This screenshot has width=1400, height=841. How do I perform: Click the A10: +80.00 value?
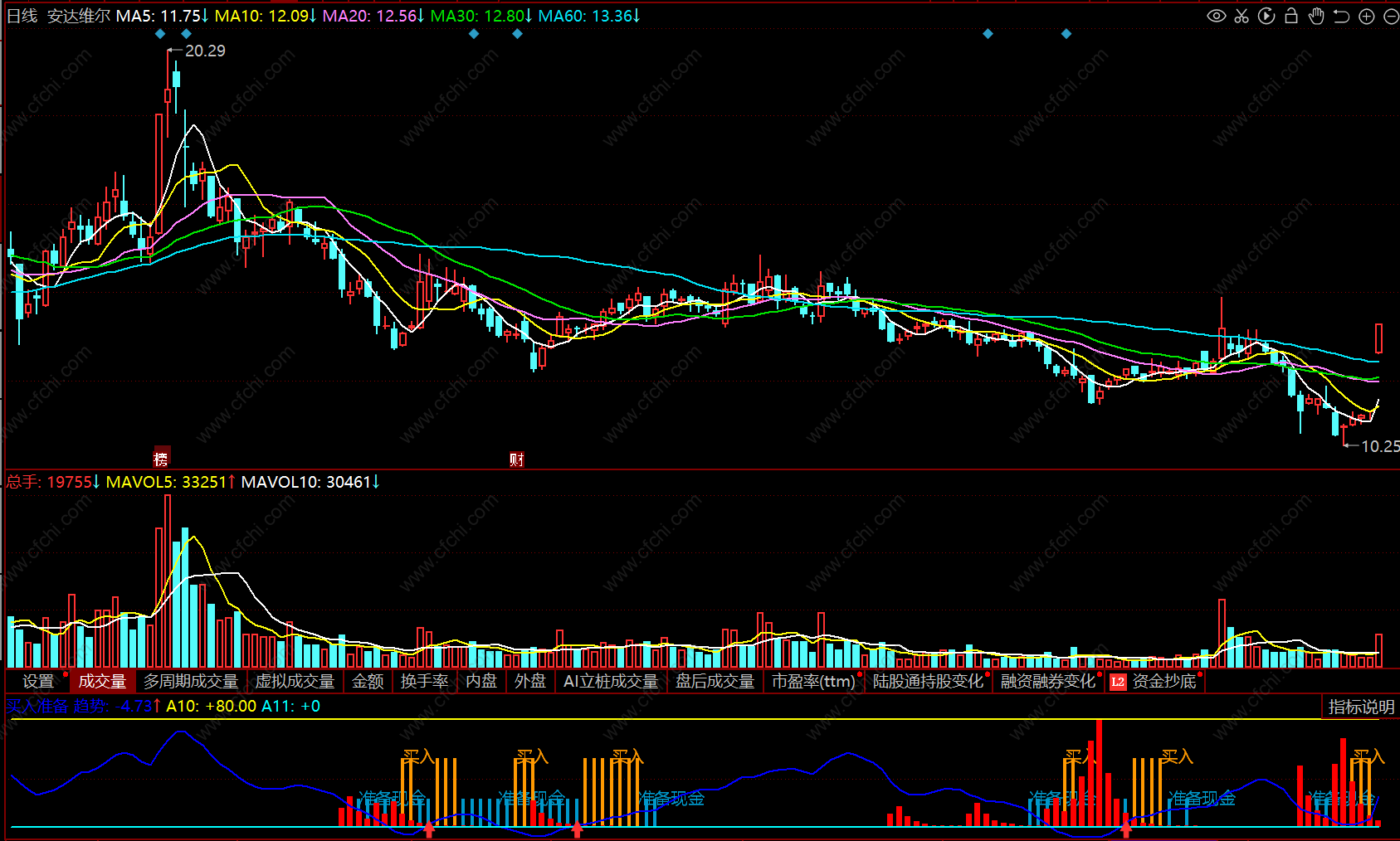(211, 706)
